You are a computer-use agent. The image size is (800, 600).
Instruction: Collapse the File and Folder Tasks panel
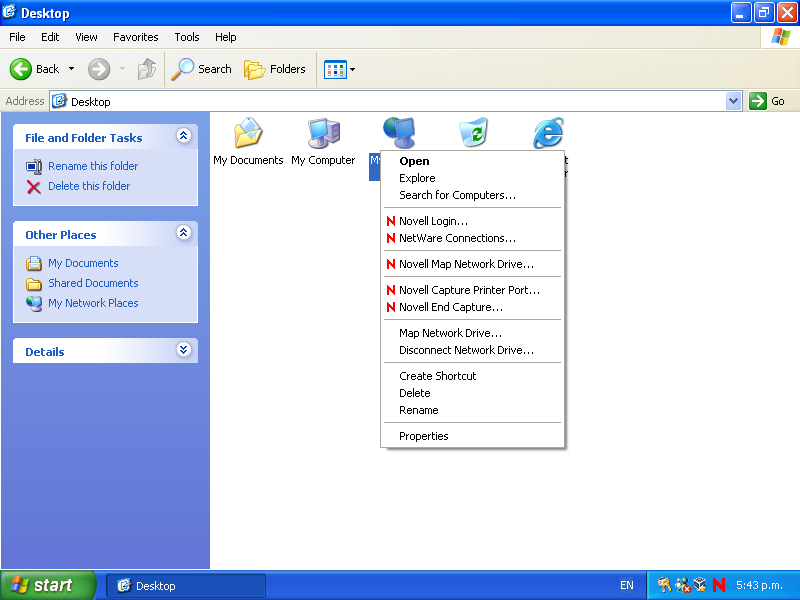pos(184,136)
